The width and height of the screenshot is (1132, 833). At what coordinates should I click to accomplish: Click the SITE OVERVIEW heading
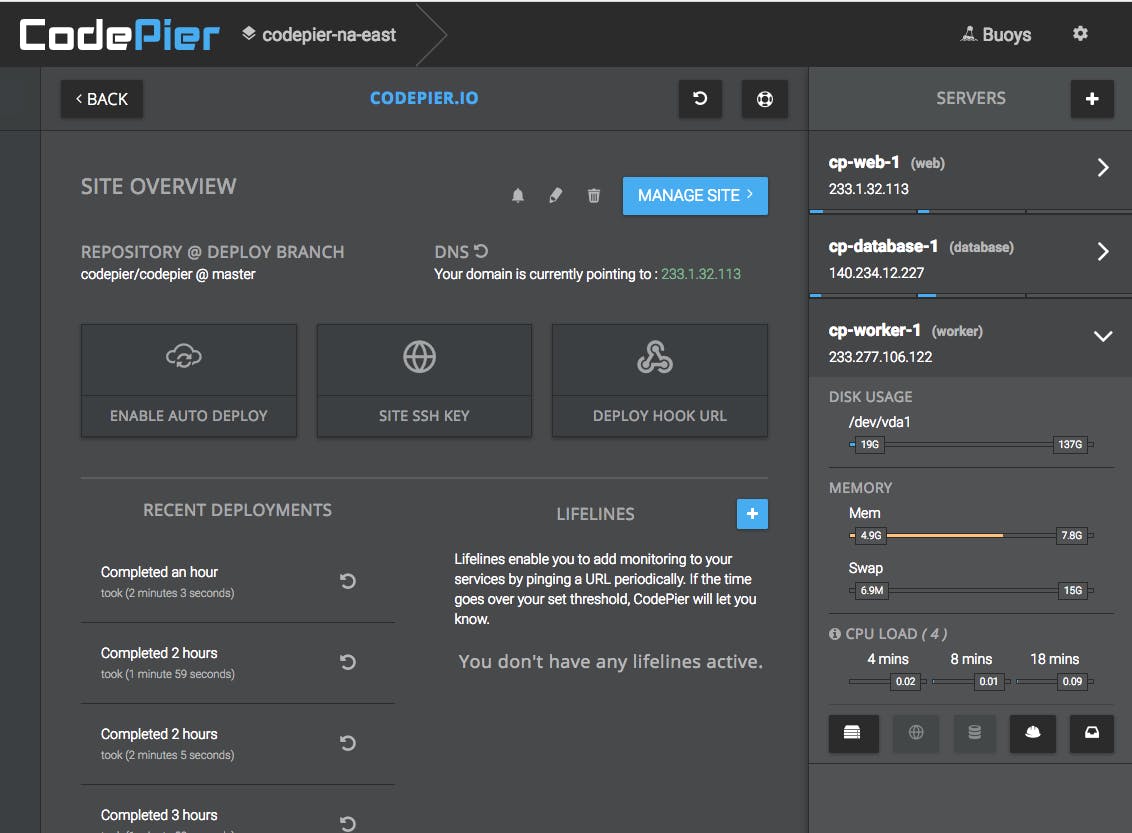point(158,187)
